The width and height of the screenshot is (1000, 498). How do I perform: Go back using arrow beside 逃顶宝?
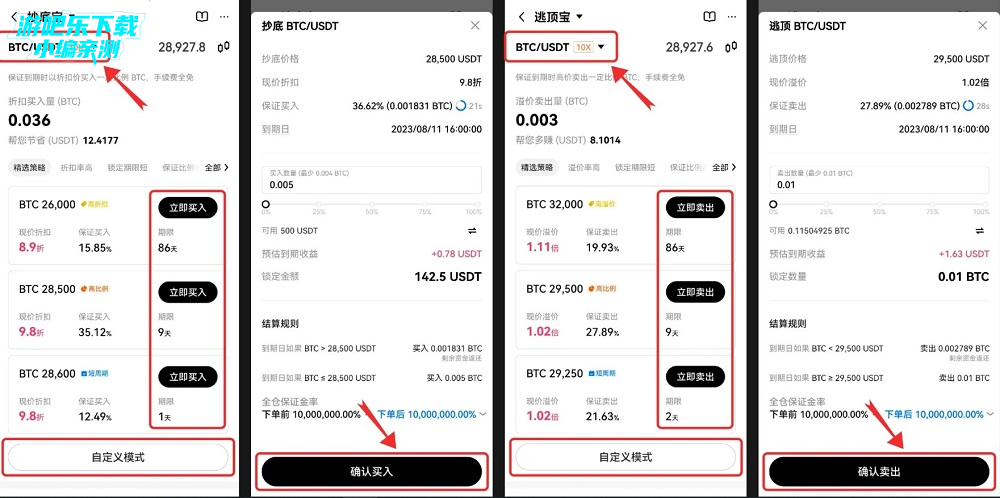pos(522,17)
